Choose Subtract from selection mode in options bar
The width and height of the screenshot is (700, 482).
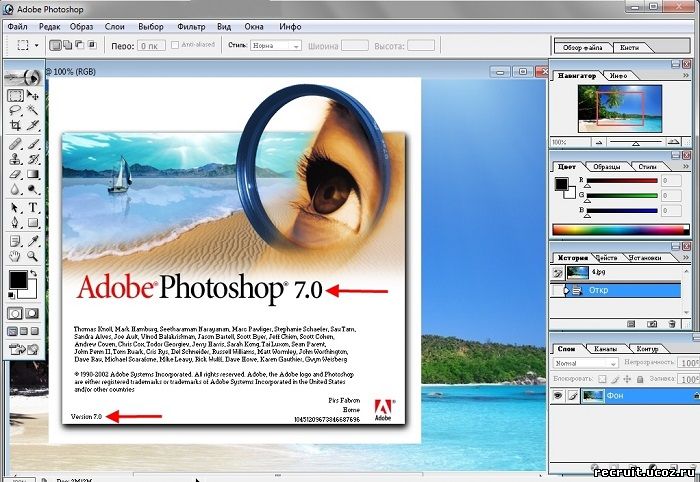(x=79, y=45)
